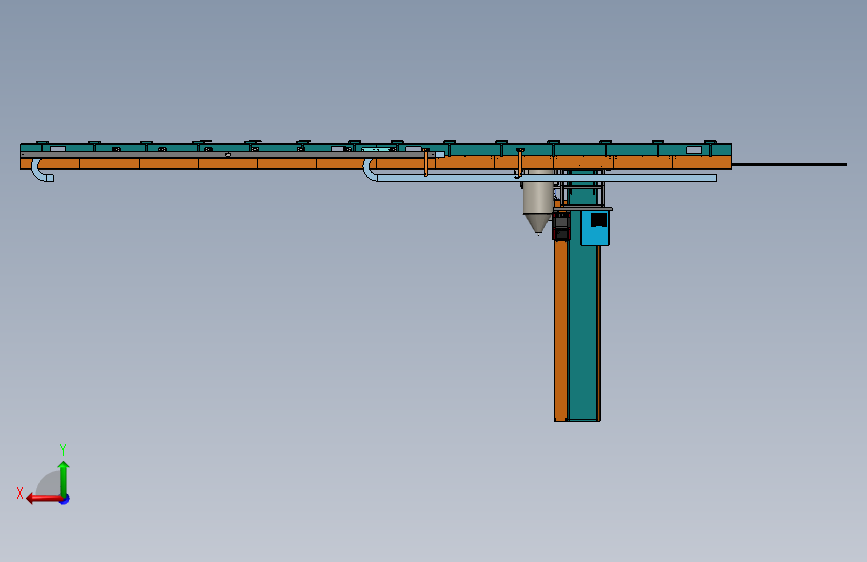Click the green Y axis arrow of triad
Viewport: 867px width, 562px height.
pos(64,478)
